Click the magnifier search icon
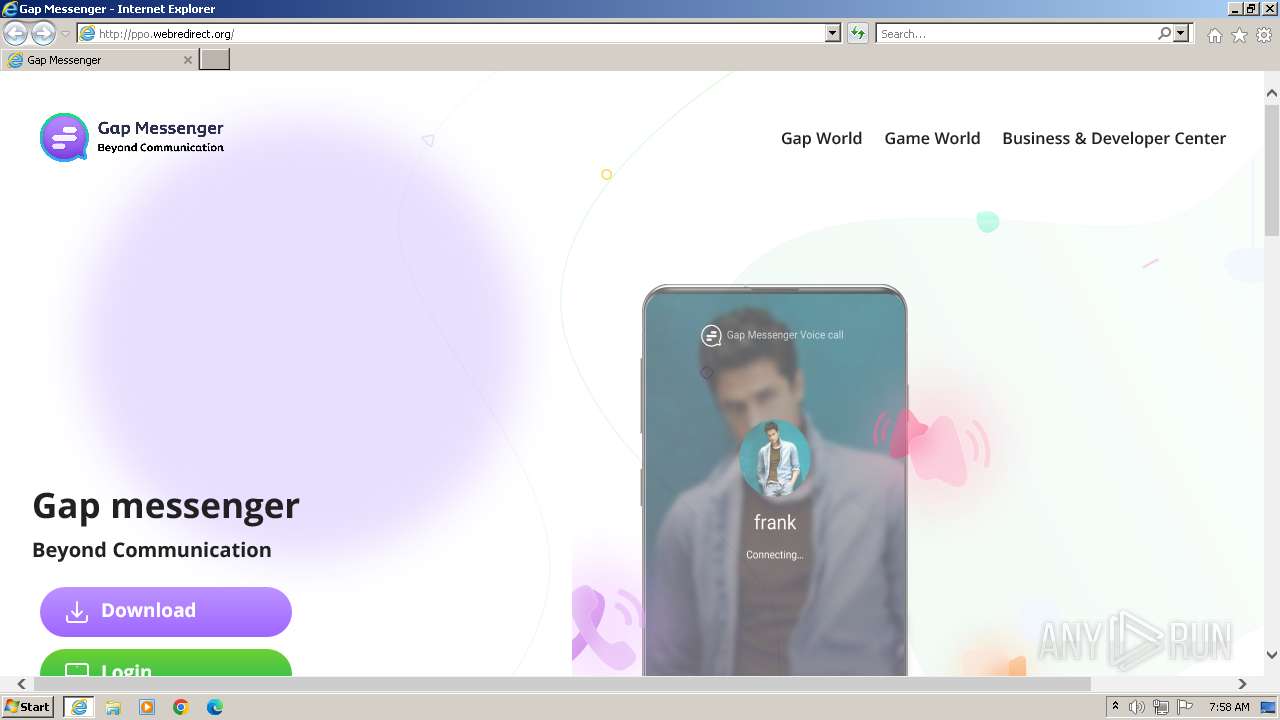The height and width of the screenshot is (720, 1280). pyautogui.click(x=1164, y=33)
